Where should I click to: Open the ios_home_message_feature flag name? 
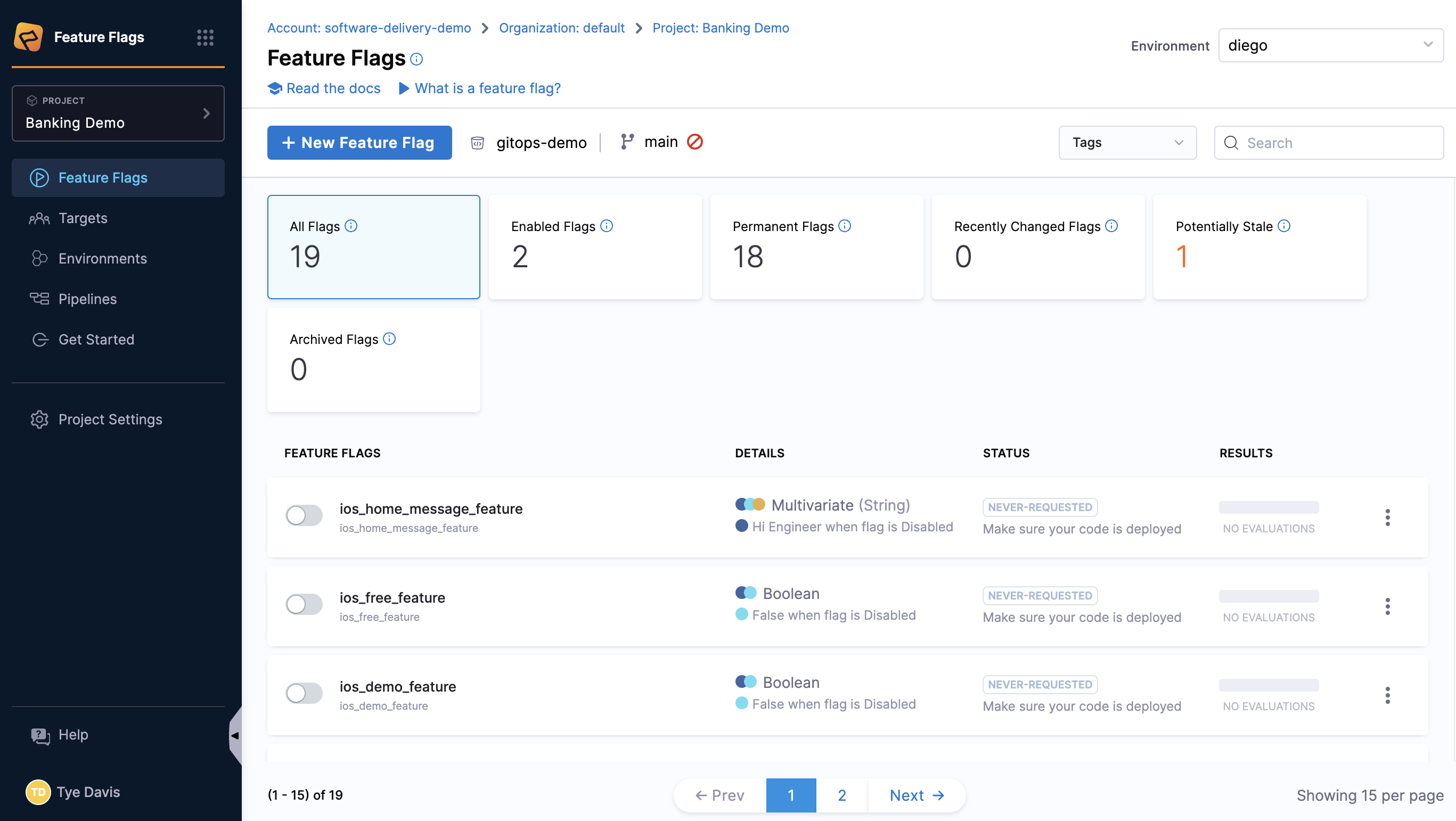pos(431,508)
